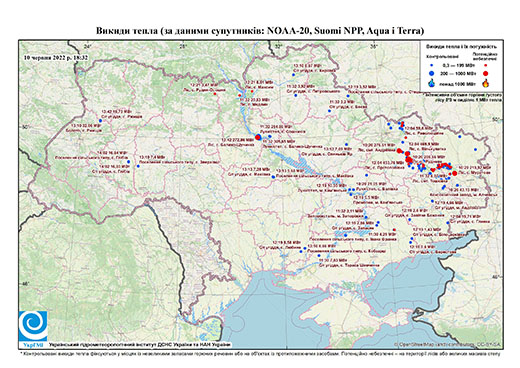Click the large red marker labeled 213.57 MW
This screenshot has height=368, width=520.
coord(454,173)
